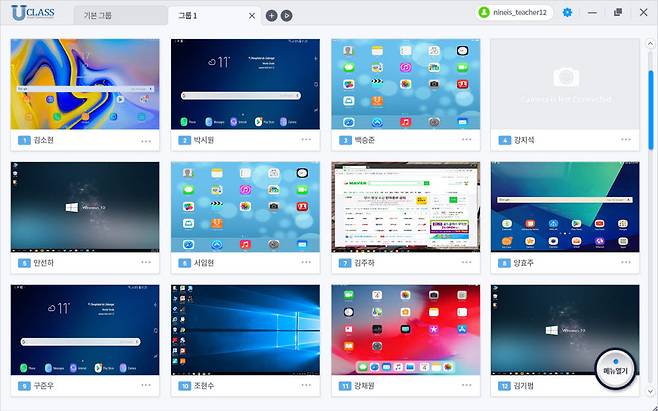Open the Naver browser screen thumbnail

(405, 207)
